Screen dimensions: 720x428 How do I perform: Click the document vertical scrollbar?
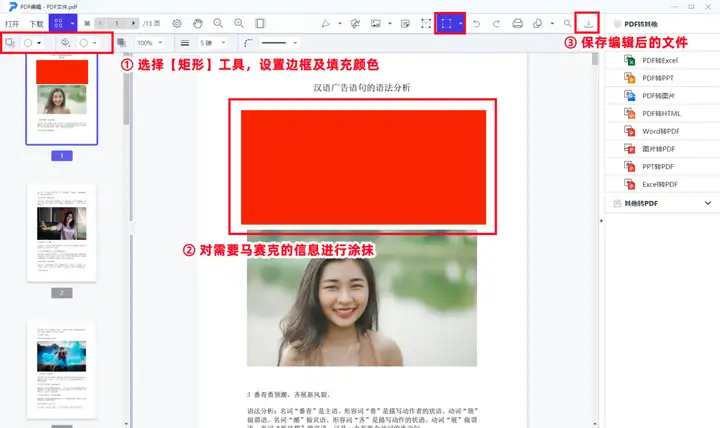coord(595,59)
